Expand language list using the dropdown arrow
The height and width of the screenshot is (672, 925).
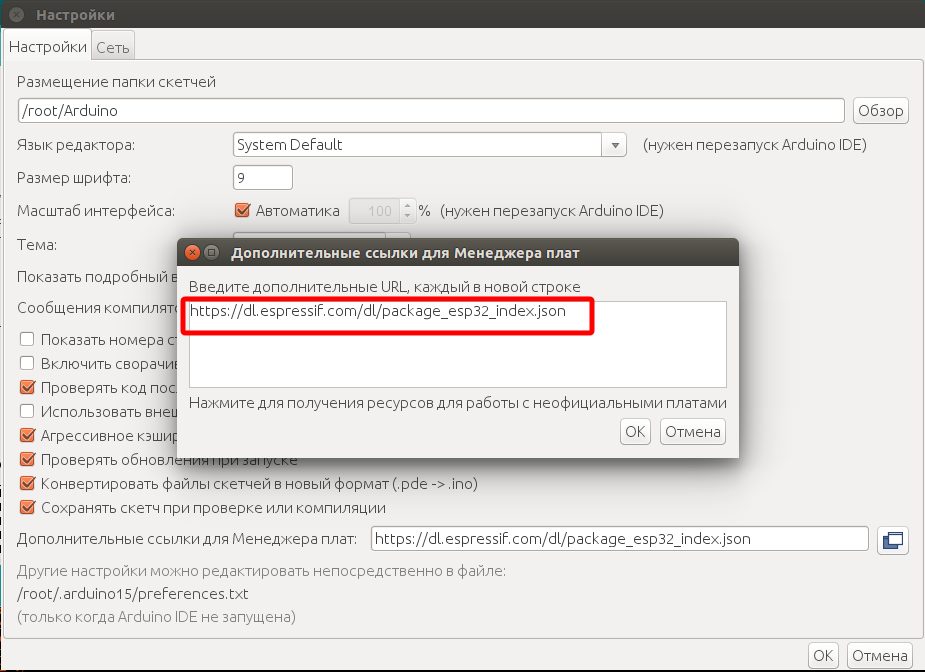click(614, 145)
